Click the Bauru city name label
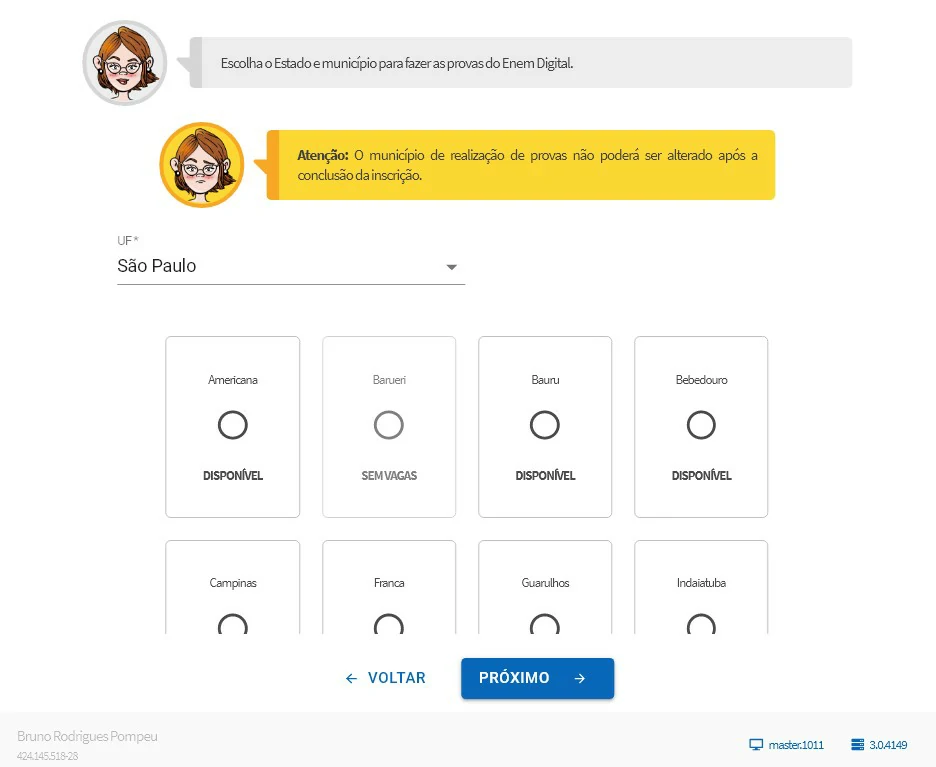Viewport: 936px width, 767px height. pos(545,380)
